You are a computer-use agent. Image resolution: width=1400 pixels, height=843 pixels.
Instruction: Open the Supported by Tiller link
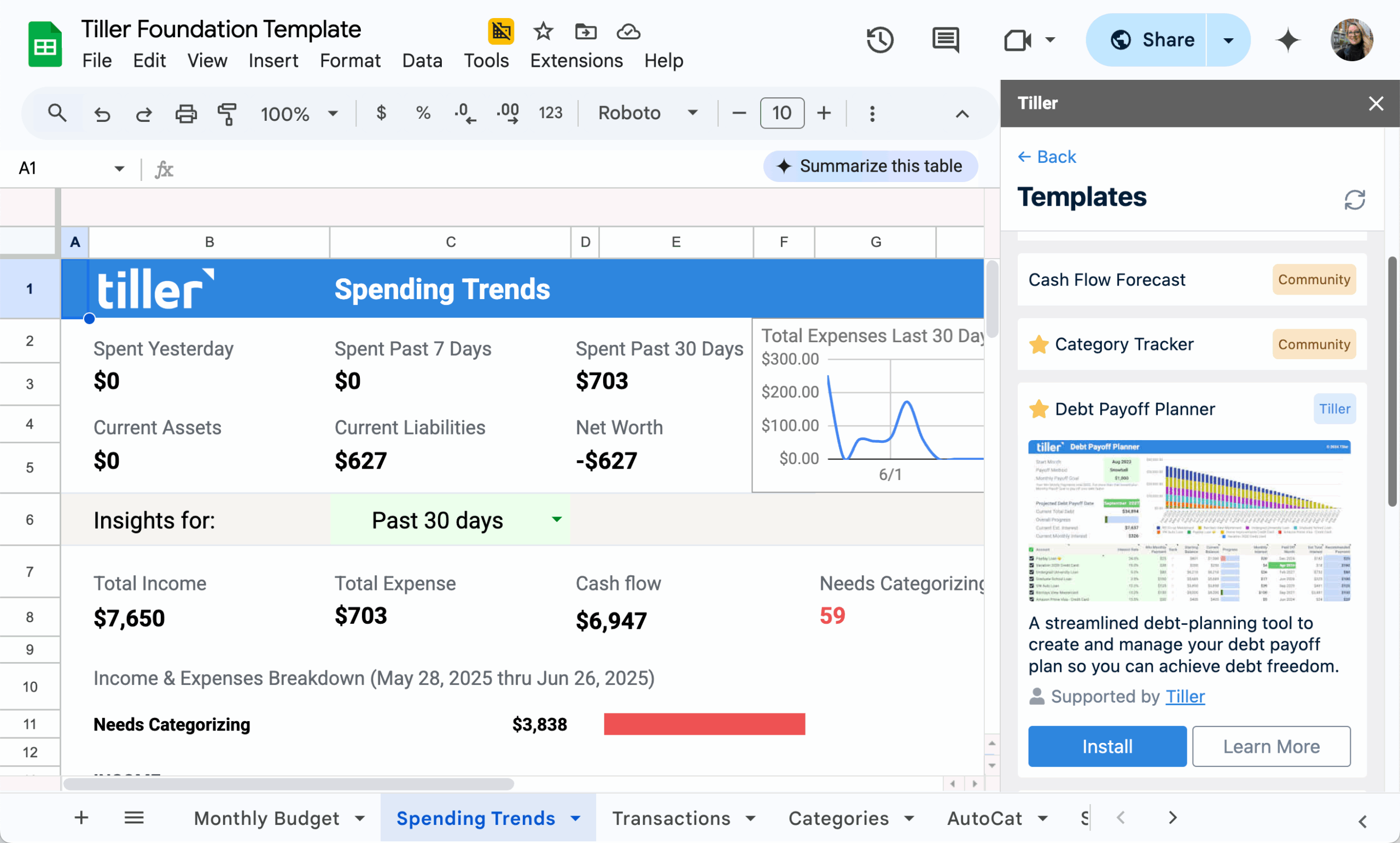pos(1185,696)
